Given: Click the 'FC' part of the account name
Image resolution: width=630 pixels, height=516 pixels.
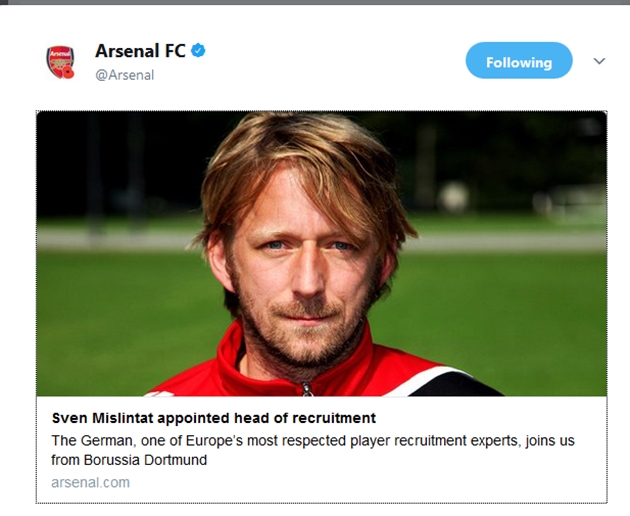Looking at the screenshot, I should 173,50.
